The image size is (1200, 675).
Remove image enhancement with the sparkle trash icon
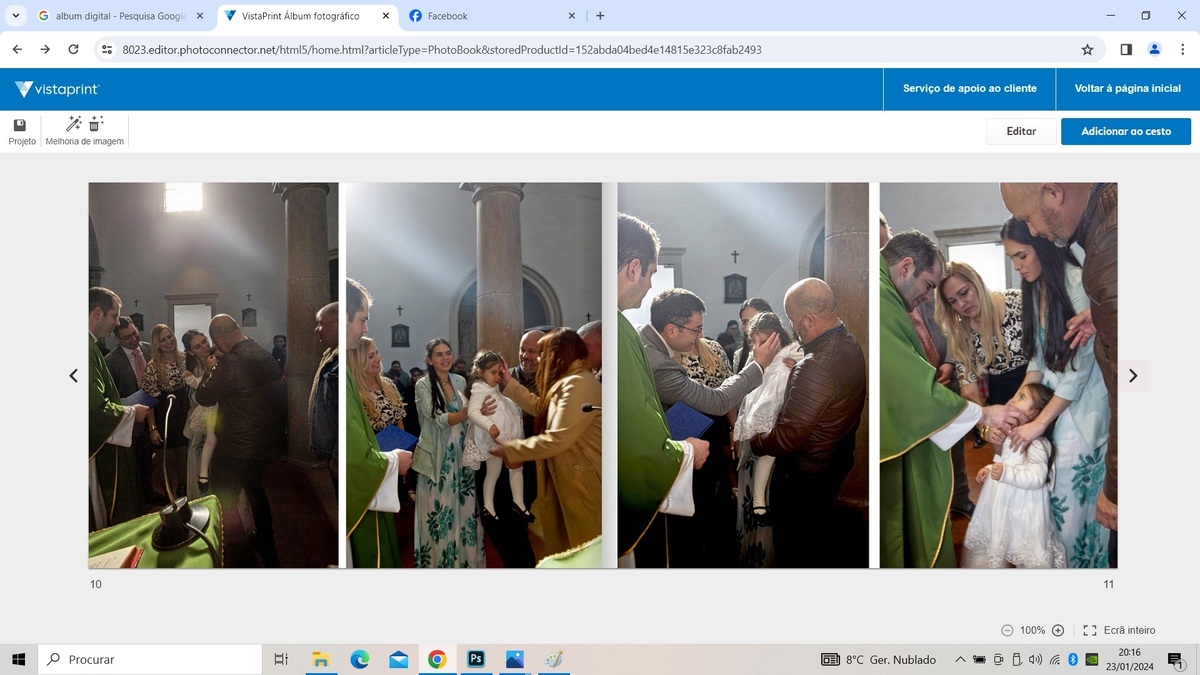96,124
